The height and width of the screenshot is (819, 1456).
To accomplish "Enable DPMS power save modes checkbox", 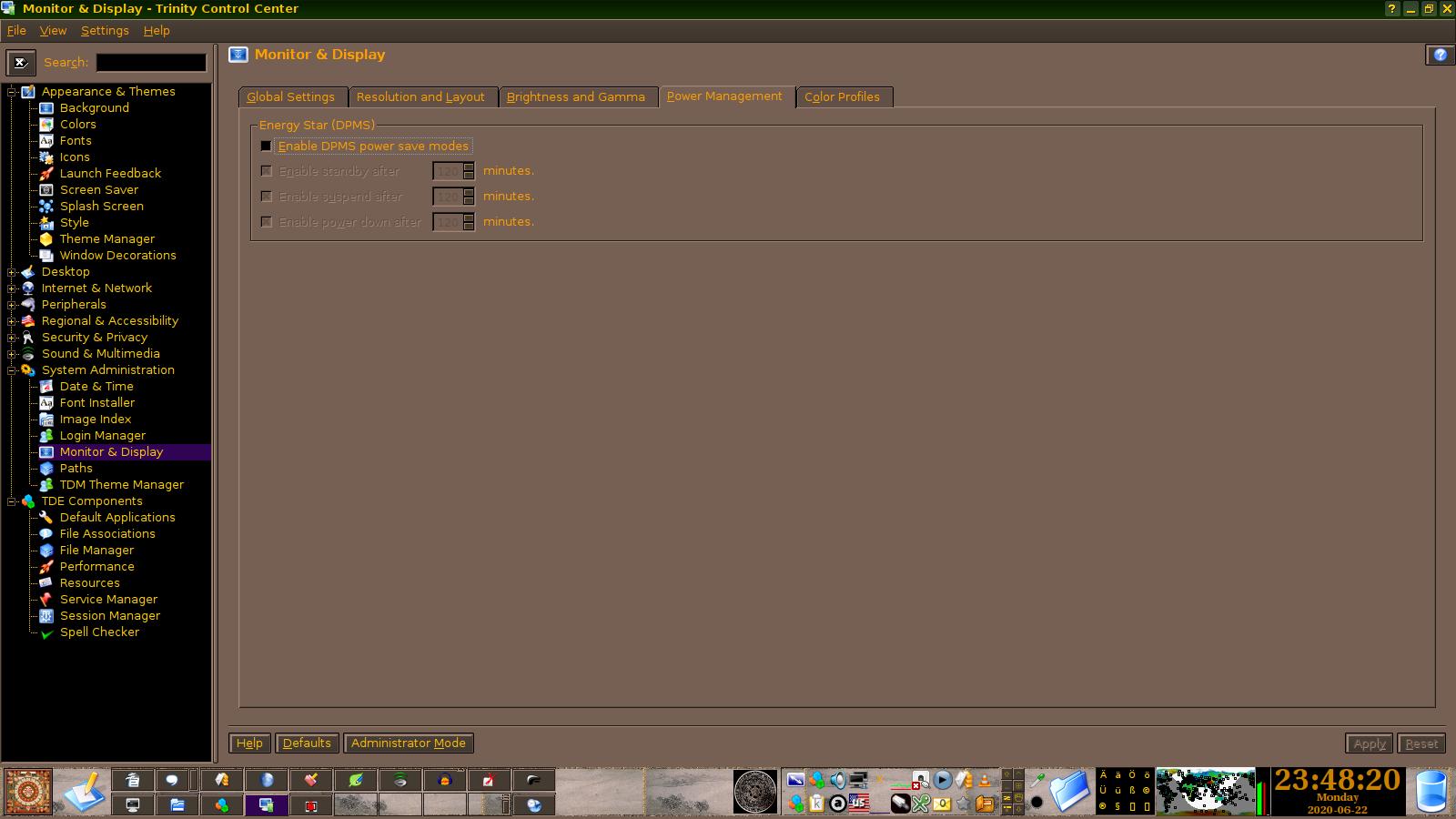I will tap(267, 146).
